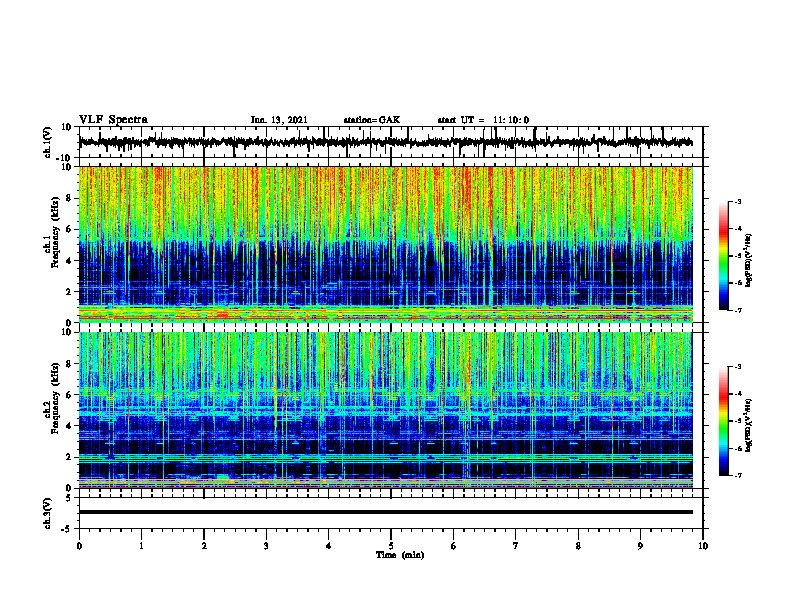This screenshot has height=612, width=792.
Task: Click time axis tick label "5"
Action: 391,546
